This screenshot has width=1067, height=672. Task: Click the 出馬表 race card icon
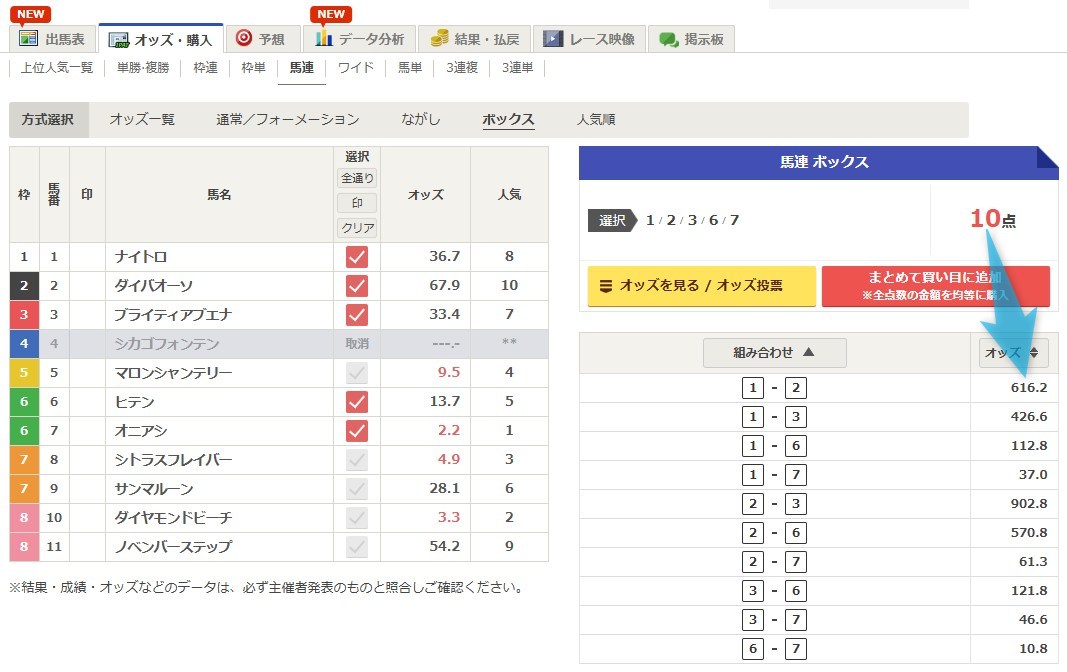[x=29, y=38]
